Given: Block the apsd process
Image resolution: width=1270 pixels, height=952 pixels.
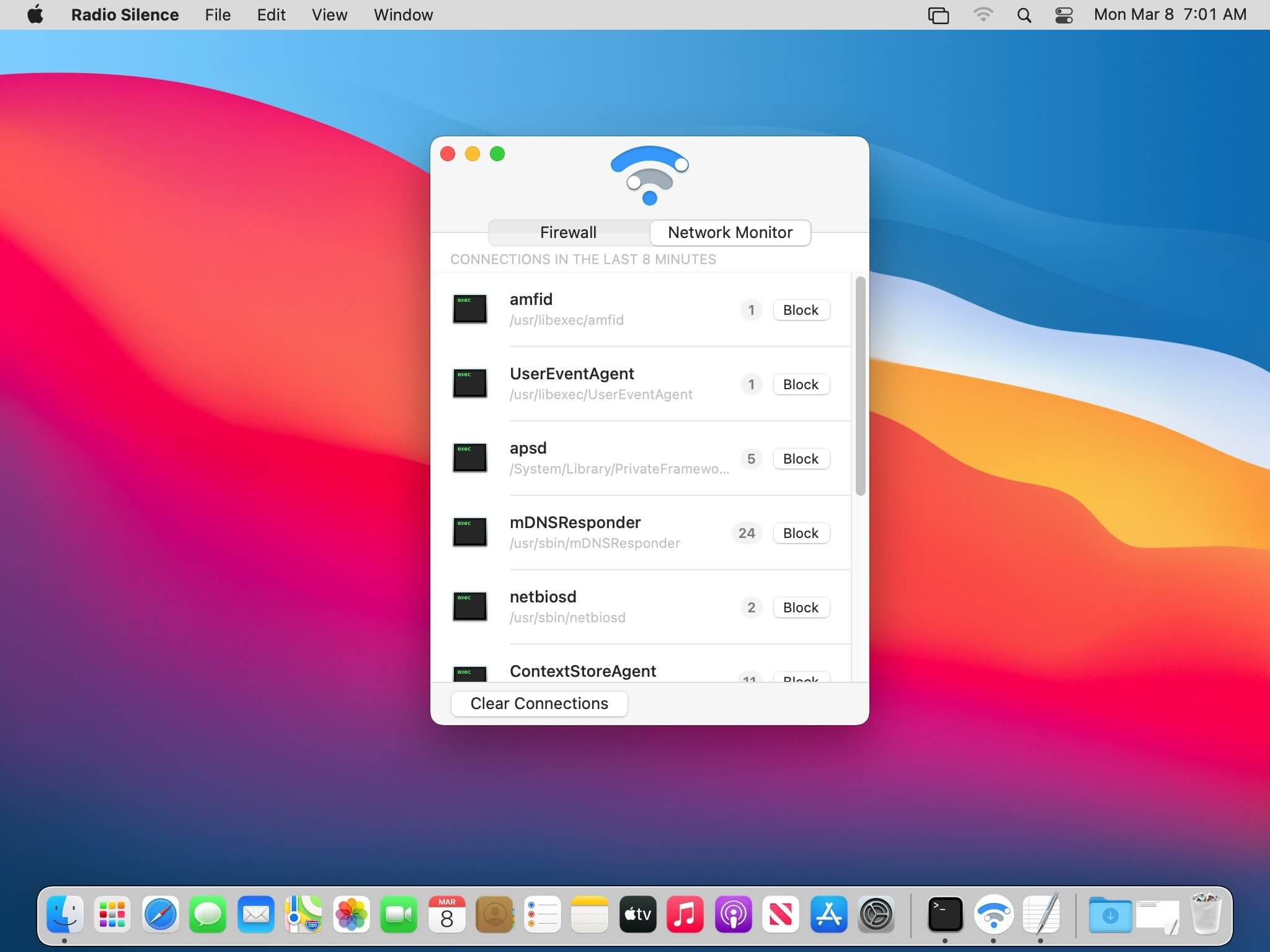Looking at the screenshot, I should tap(801, 459).
